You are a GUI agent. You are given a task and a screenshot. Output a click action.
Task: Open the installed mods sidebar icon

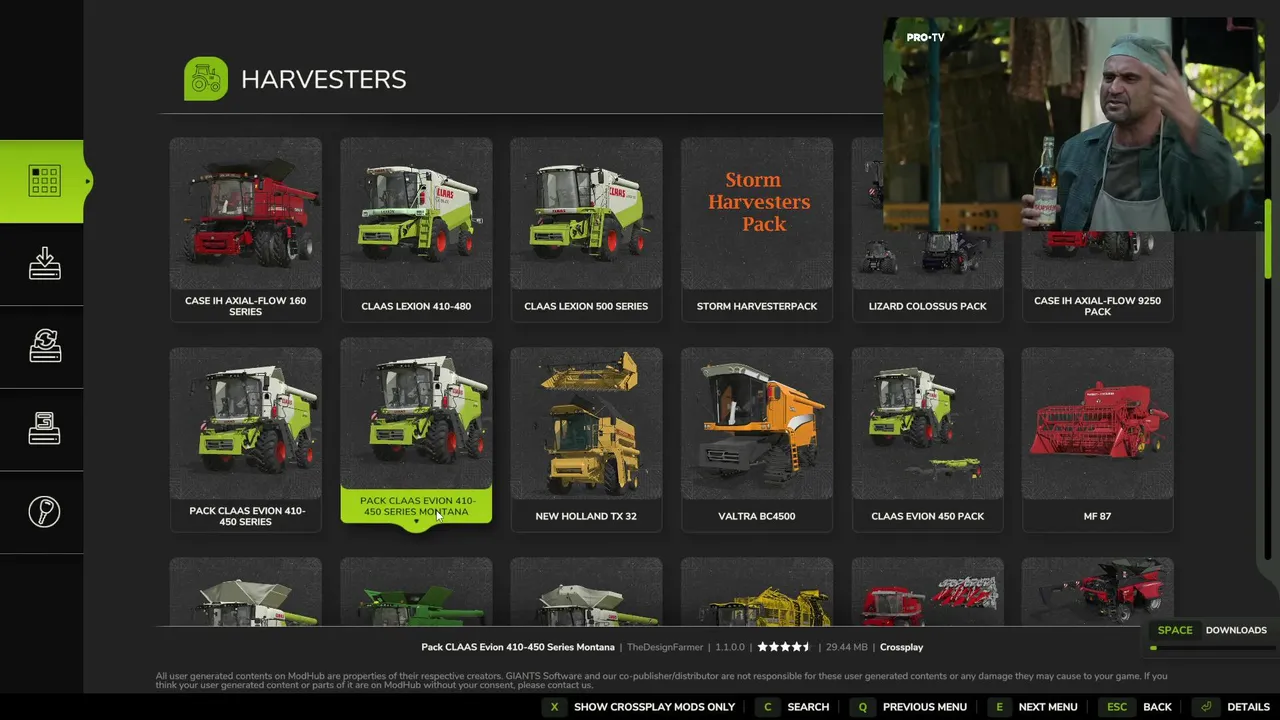coord(44,429)
